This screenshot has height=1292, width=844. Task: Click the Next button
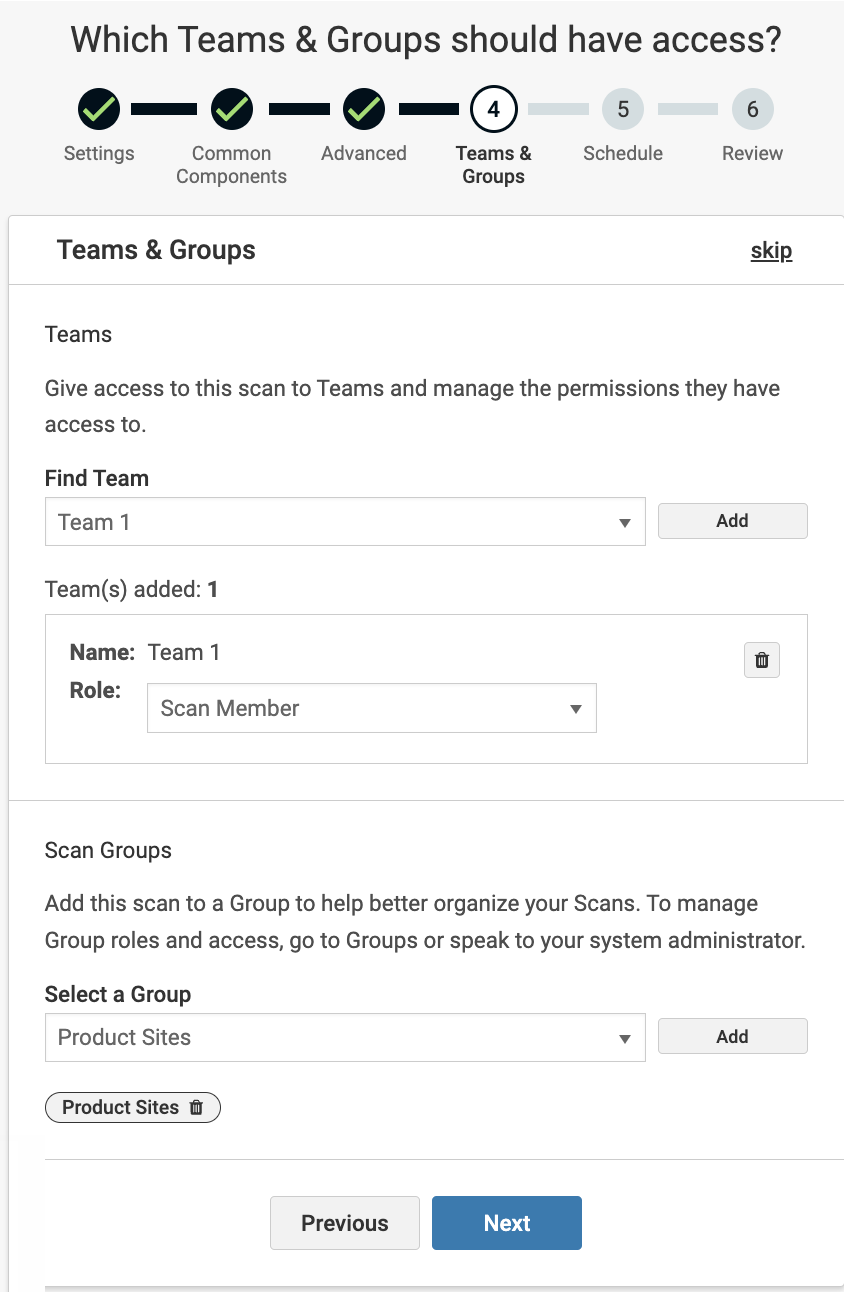(506, 1222)
